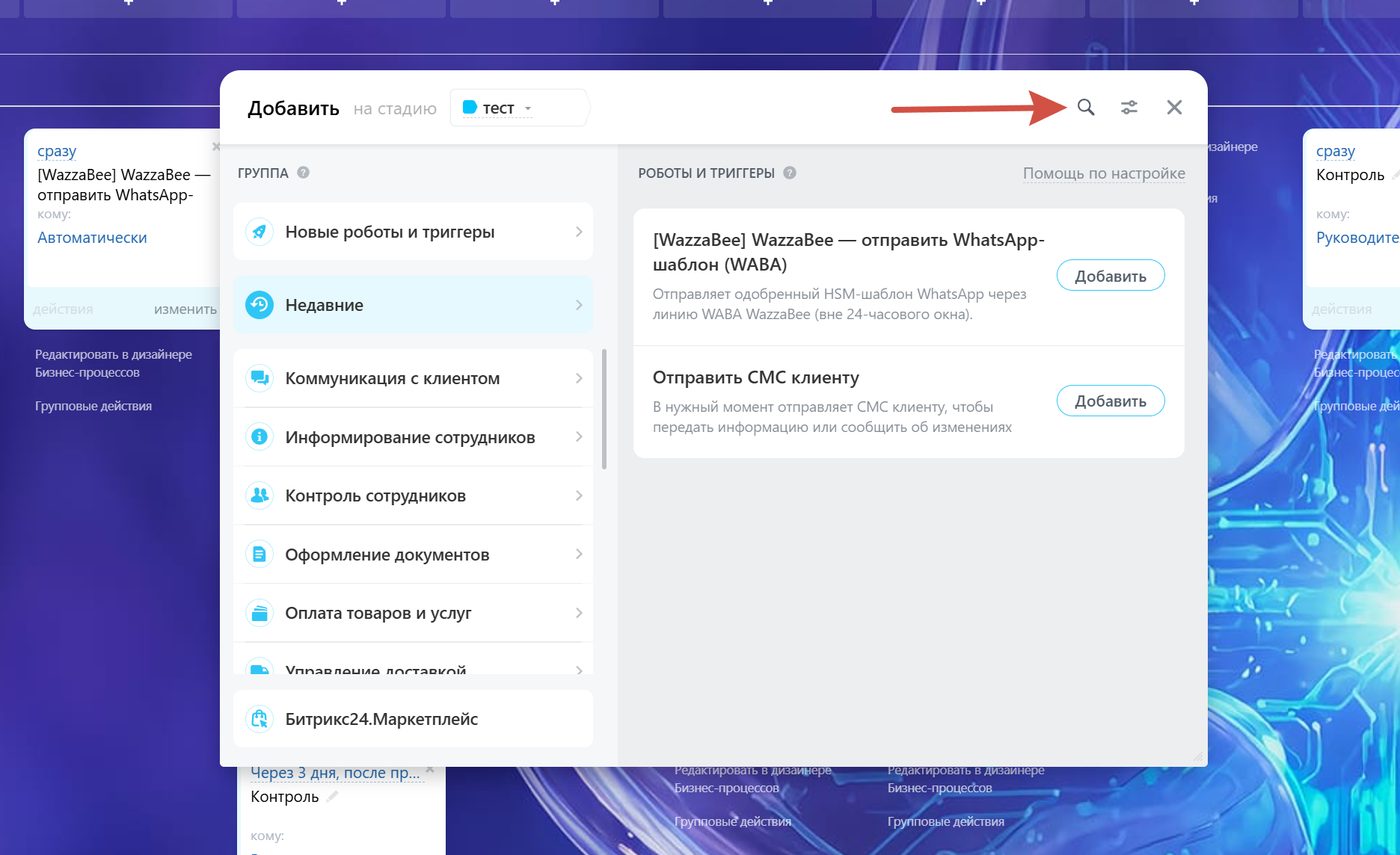Viewport: 1400px width, 855px height.
Task: Expand the Недавние group chevron
Action: [579, 305]
